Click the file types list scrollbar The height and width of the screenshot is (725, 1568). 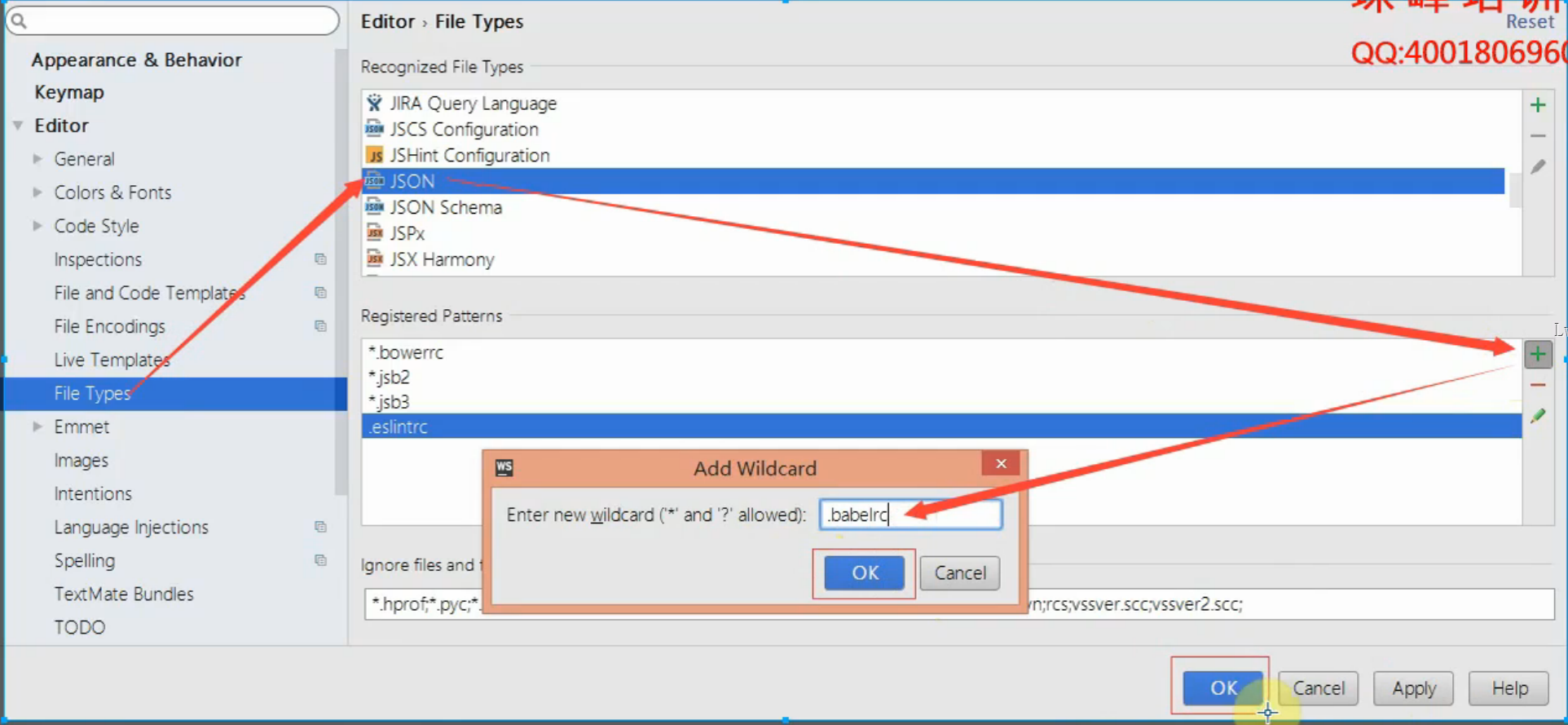coord(1515,190)
